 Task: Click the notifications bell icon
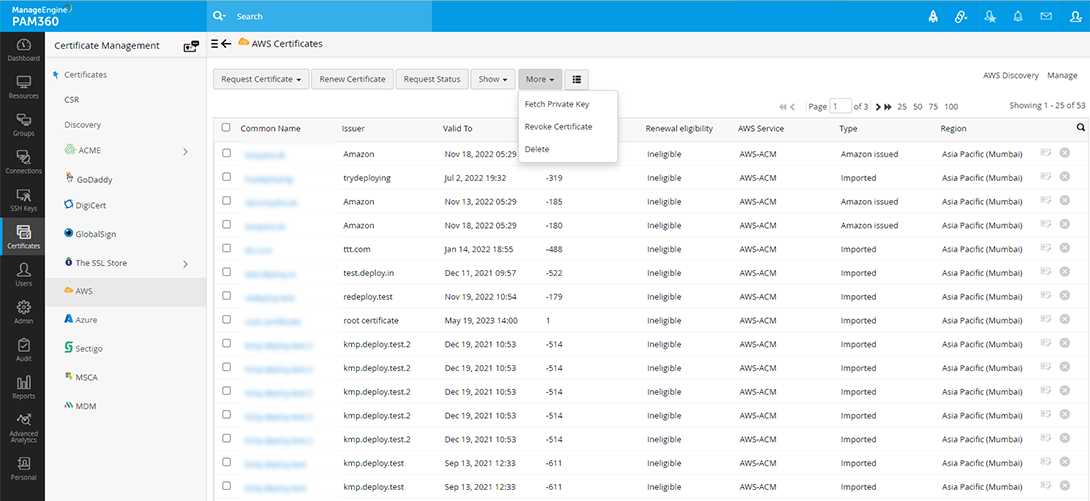click(x=1018, y=17)
